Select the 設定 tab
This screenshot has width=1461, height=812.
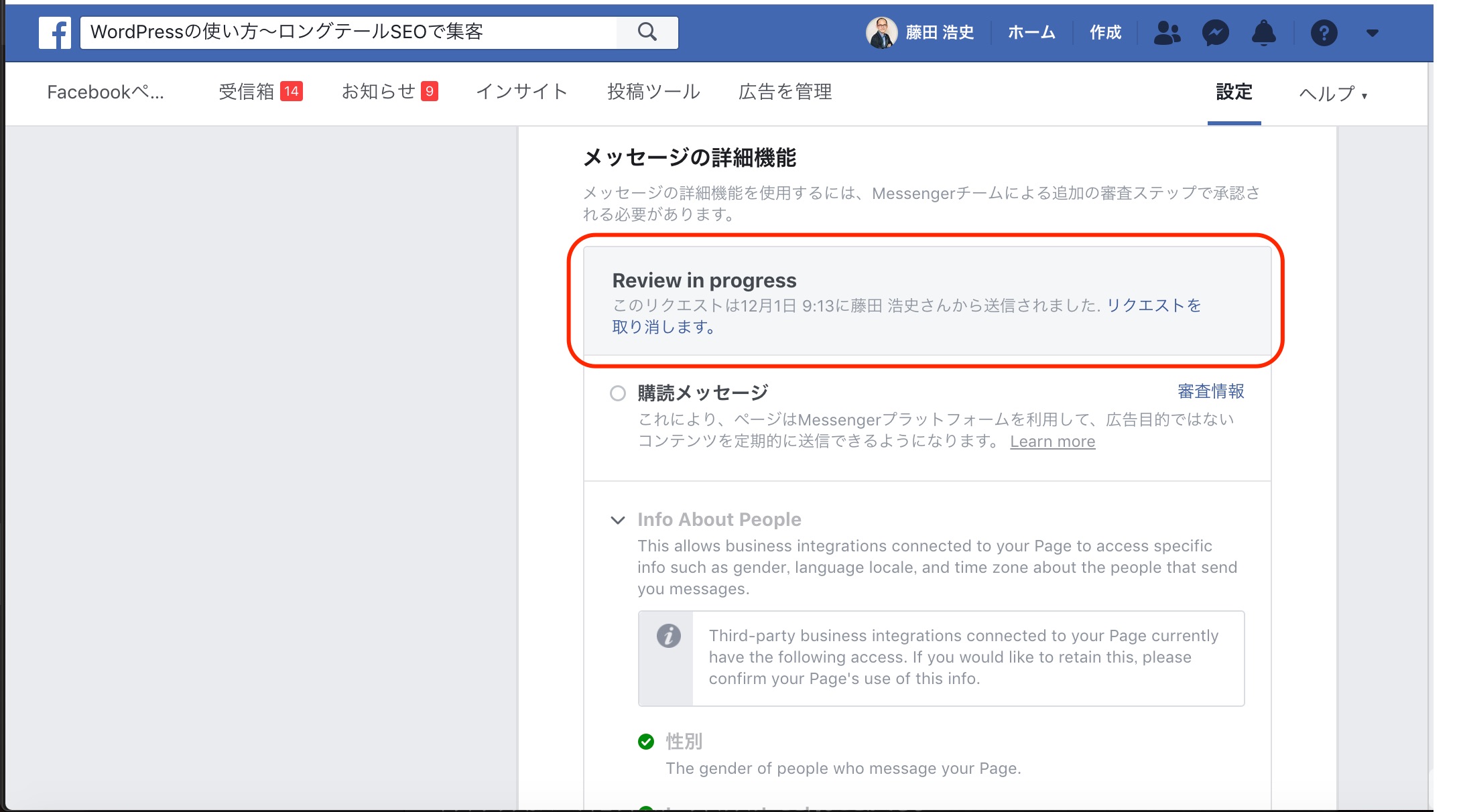tap(1234, 92)
